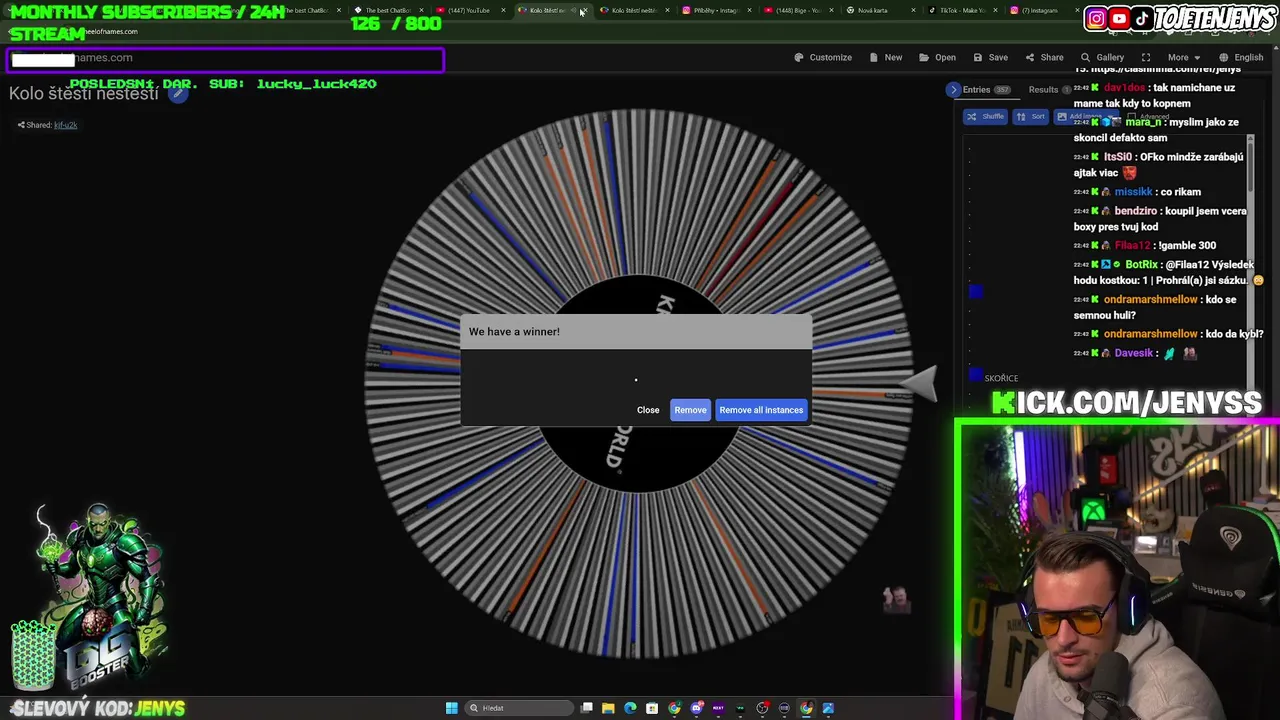Launch Microsoft Edge from taskbar
Image resolution: width=1280 pixels, height=720 pixels.
click(x=630, y=708)
